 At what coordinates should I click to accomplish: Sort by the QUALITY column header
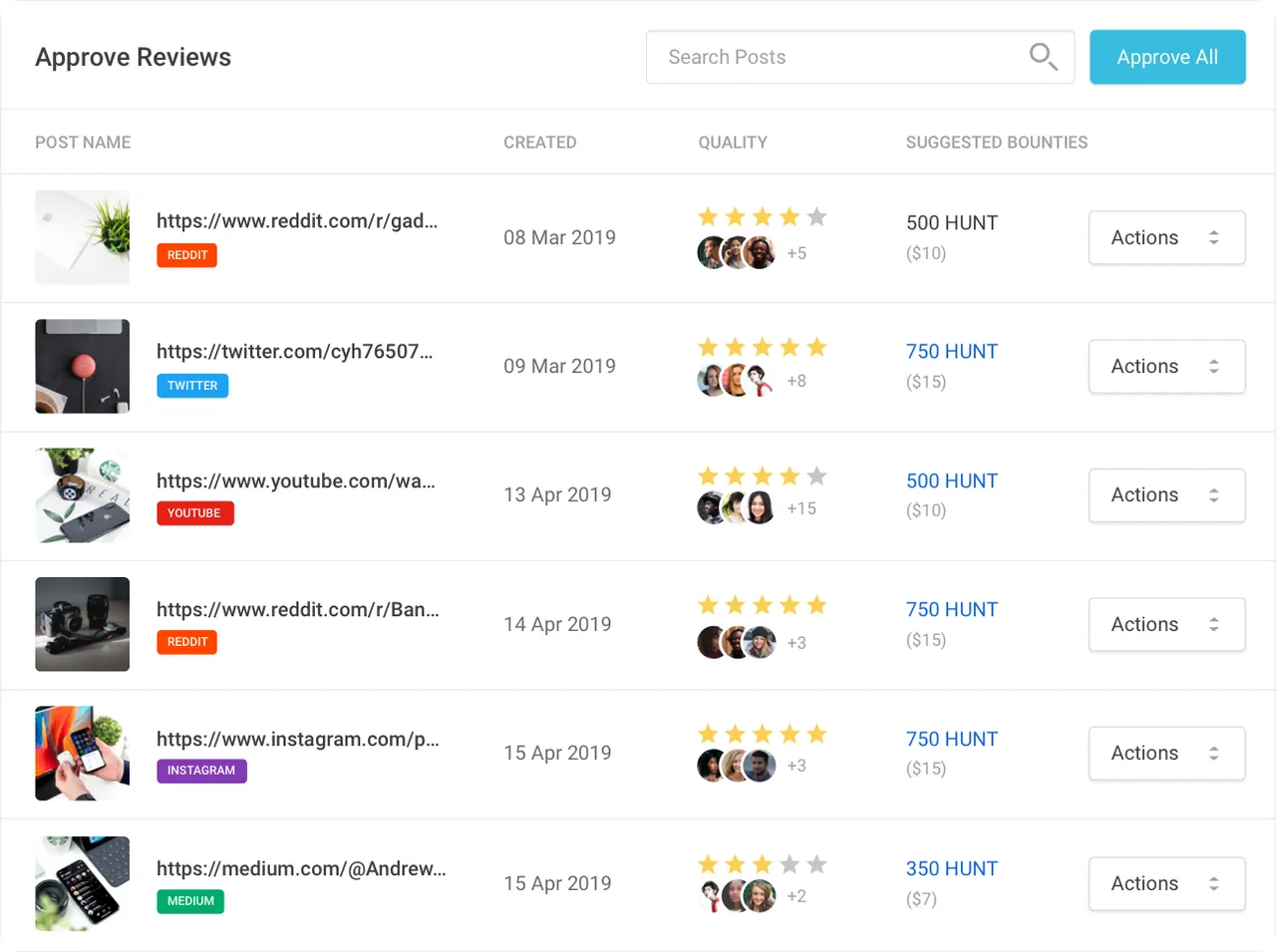(x=733, y=143)
